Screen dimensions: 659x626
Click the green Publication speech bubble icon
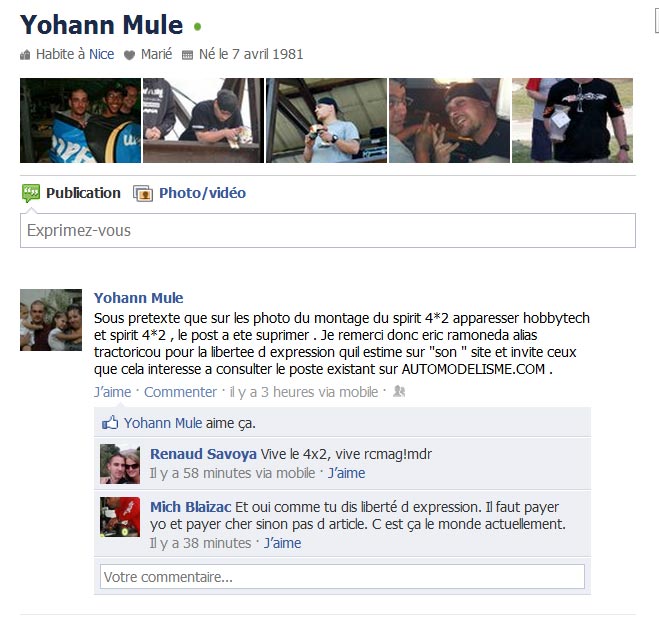point(31,193)
